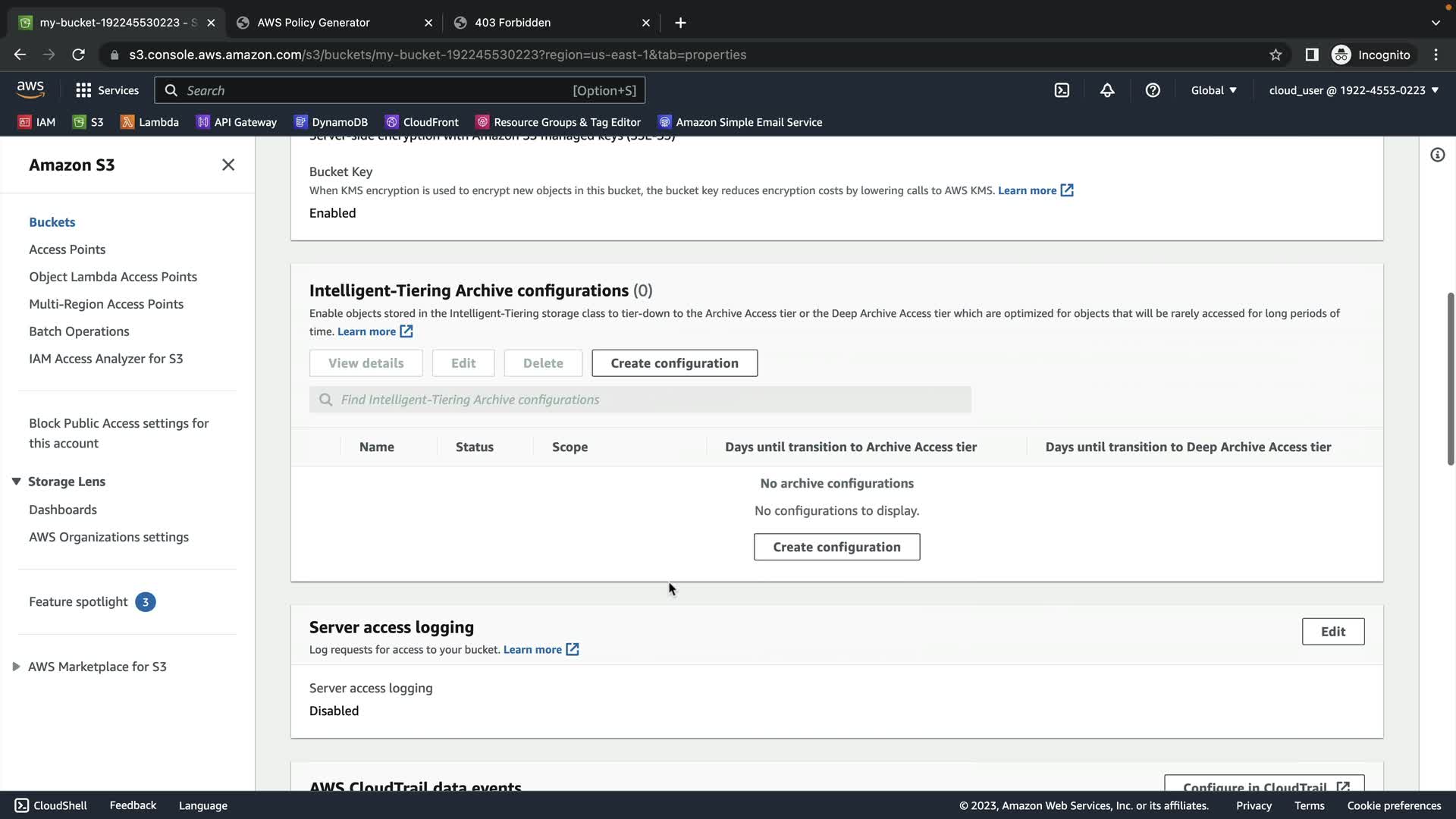Close the Amazon S3 side navigation

[228, 165]
